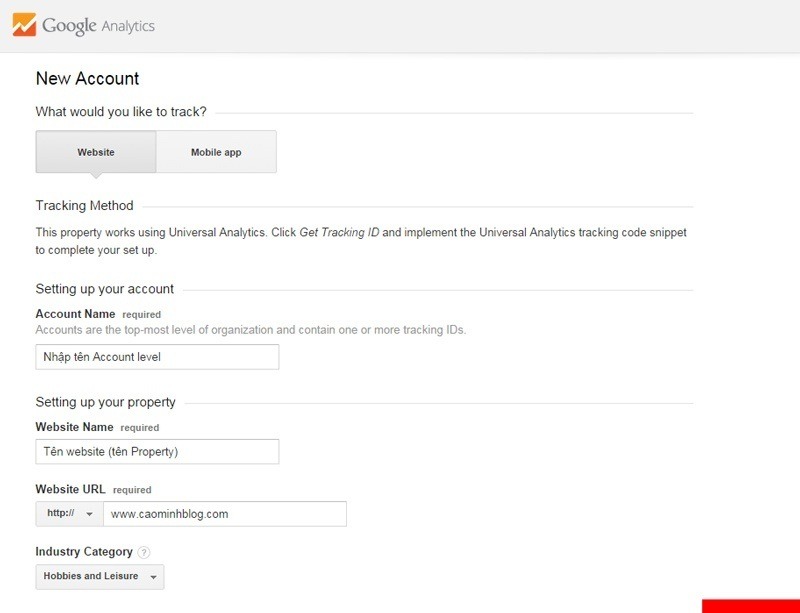Click the Website Name input field
The width and height of the screenshot is (800, 613).
pyautogui.click(x=157, y=452)
